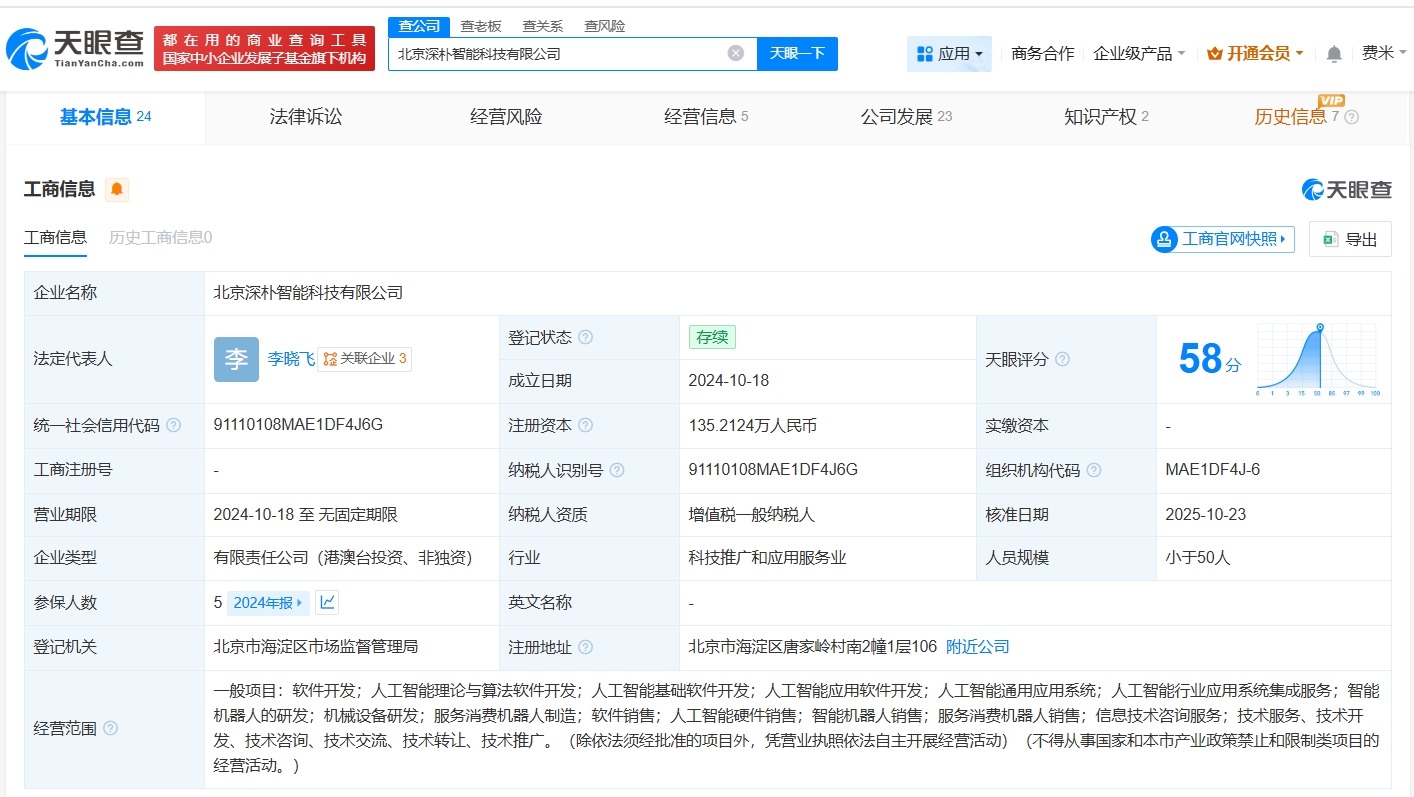Clear search box using the X icon
Screen dimensions: 1414x797
point(735,53)
